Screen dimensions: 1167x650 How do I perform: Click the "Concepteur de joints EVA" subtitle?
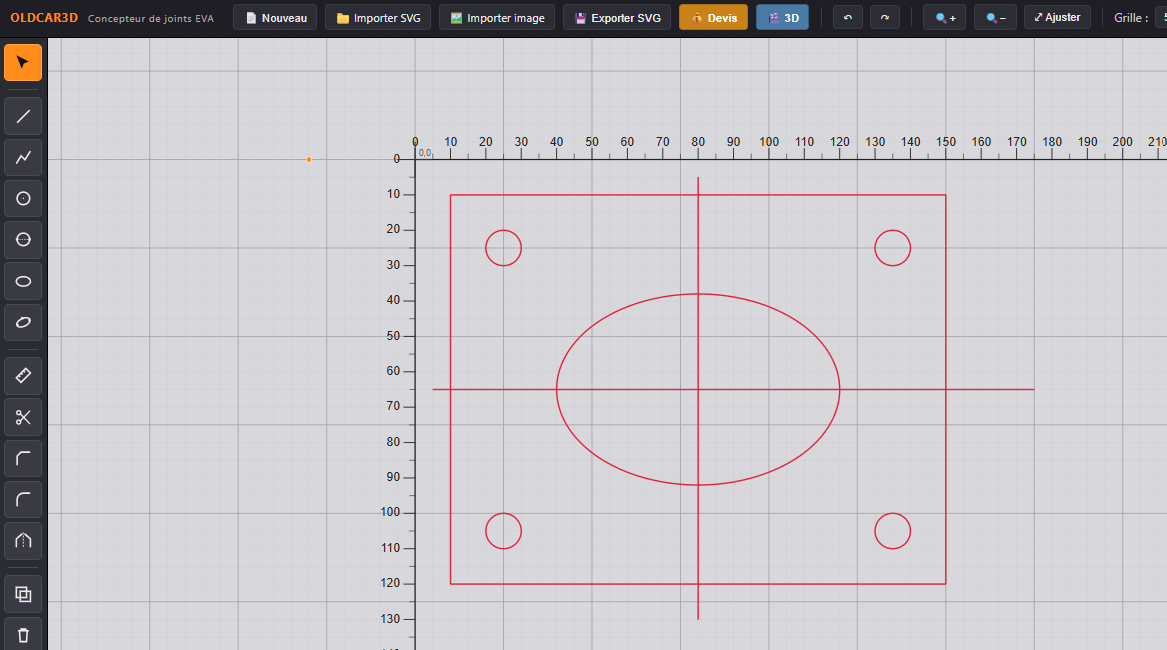point(150,18)
